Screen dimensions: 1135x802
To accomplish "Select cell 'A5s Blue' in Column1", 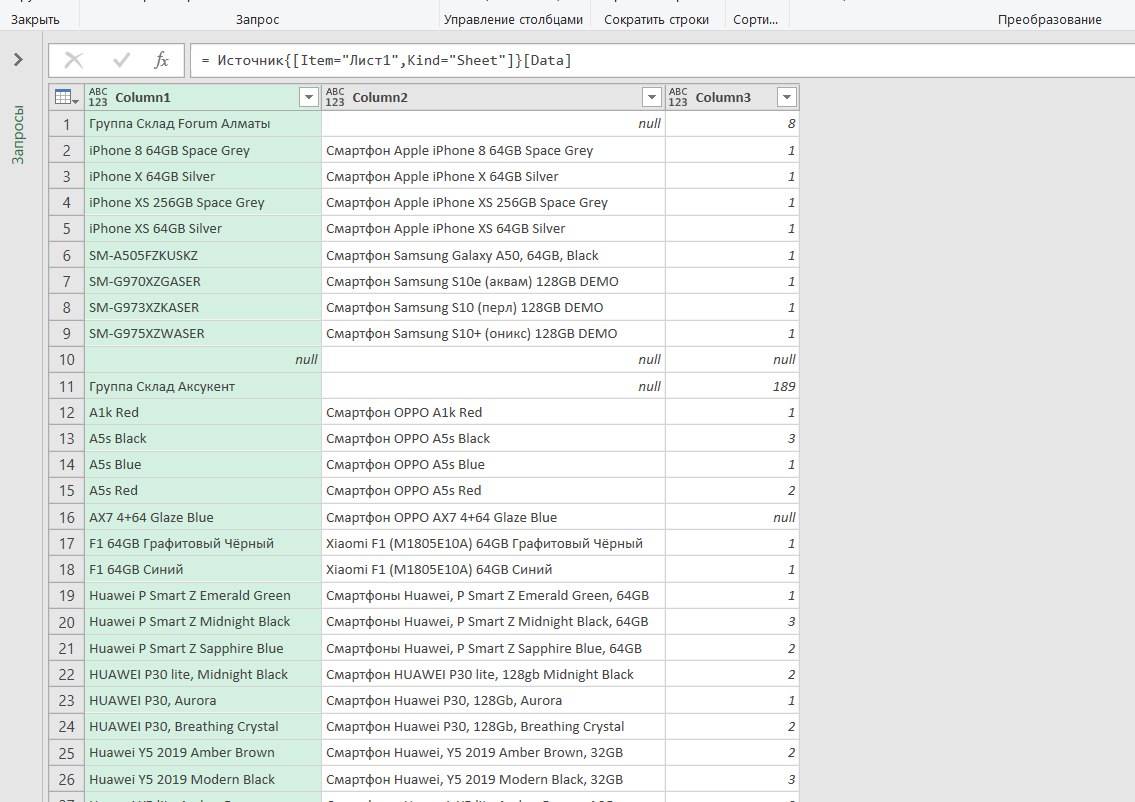I will click(203, 465).
